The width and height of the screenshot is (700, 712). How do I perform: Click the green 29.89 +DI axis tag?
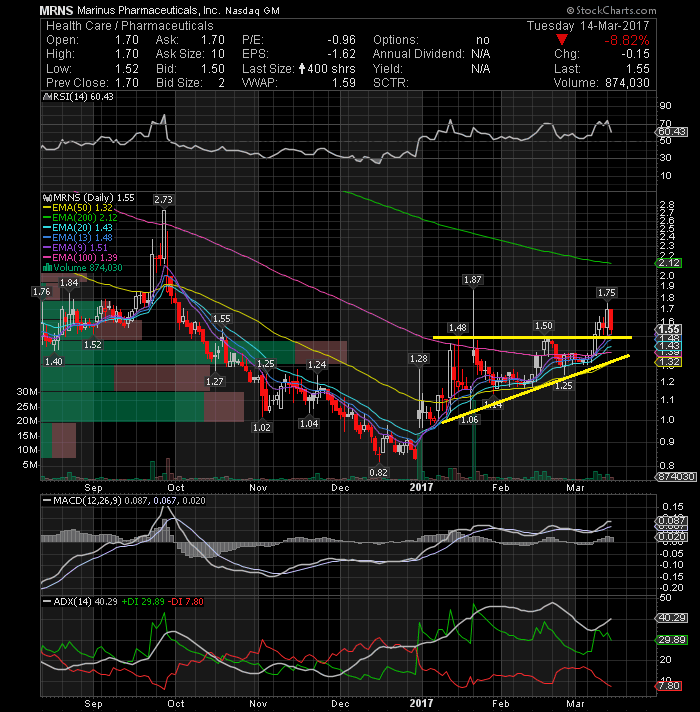[671, 640]
